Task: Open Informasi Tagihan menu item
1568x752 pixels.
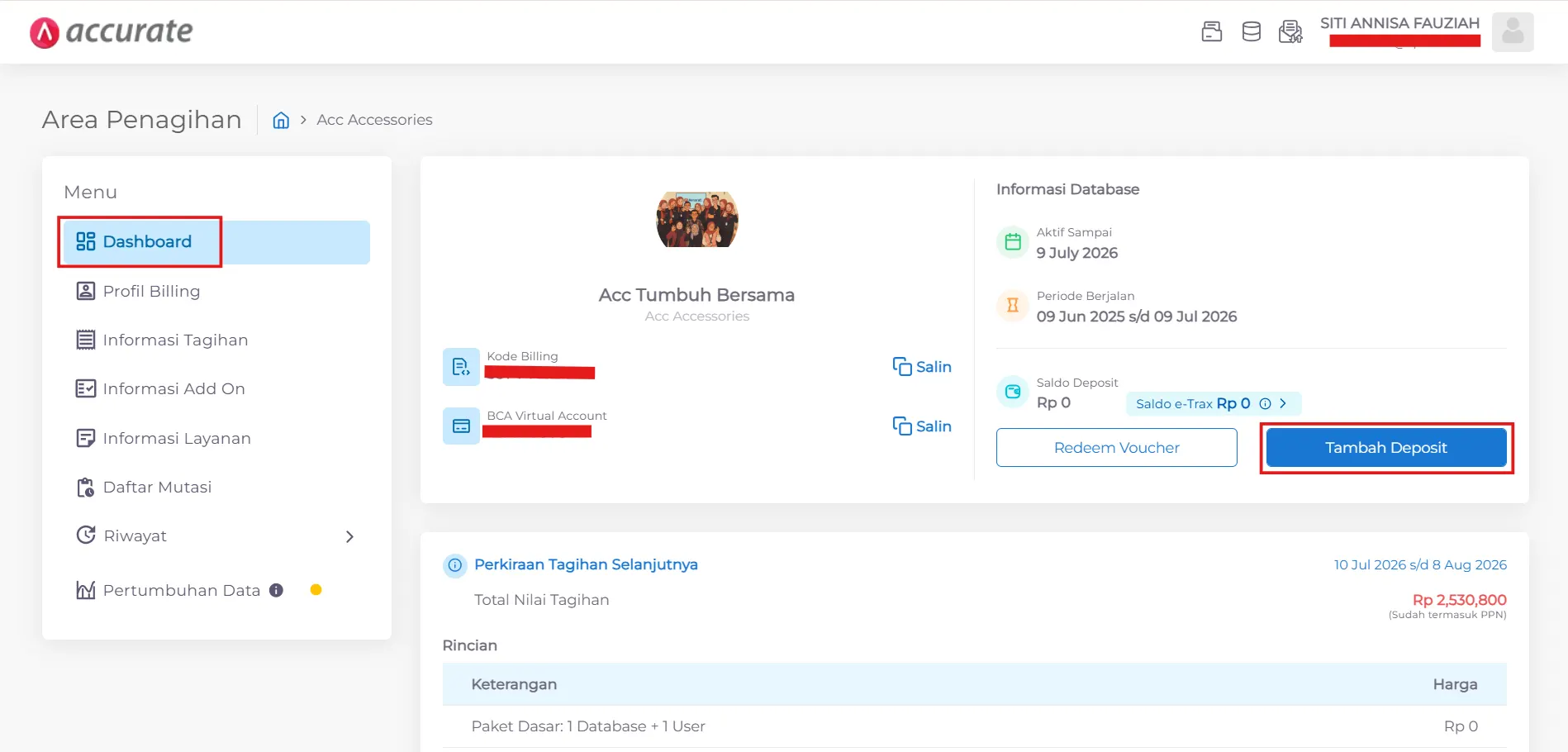Action: click(174, 340)
